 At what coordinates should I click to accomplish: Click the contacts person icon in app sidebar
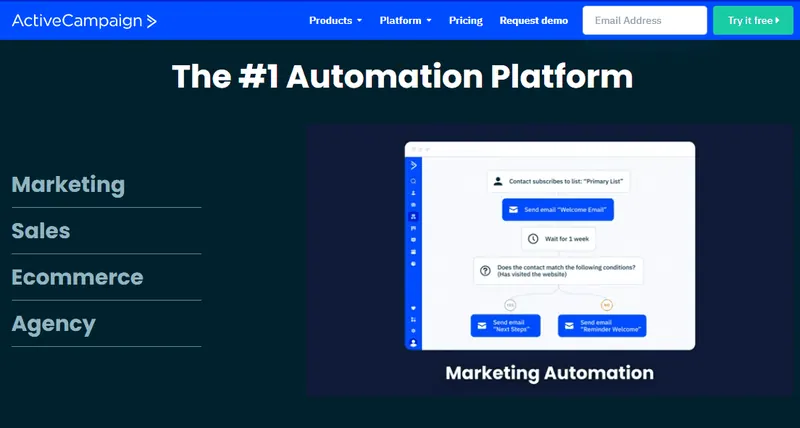413,193
